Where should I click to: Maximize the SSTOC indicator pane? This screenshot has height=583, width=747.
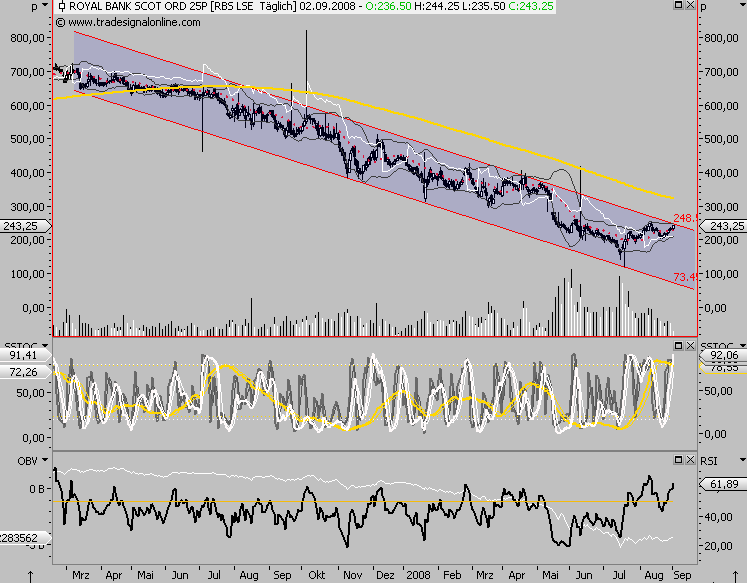[678, 346]
